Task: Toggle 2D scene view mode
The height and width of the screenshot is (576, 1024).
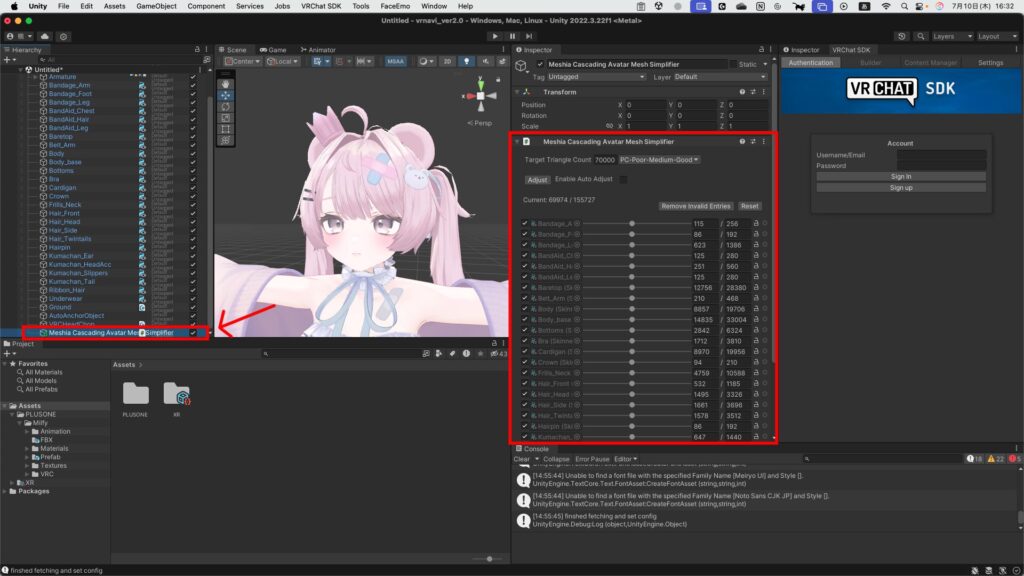Action: (447, 62)
